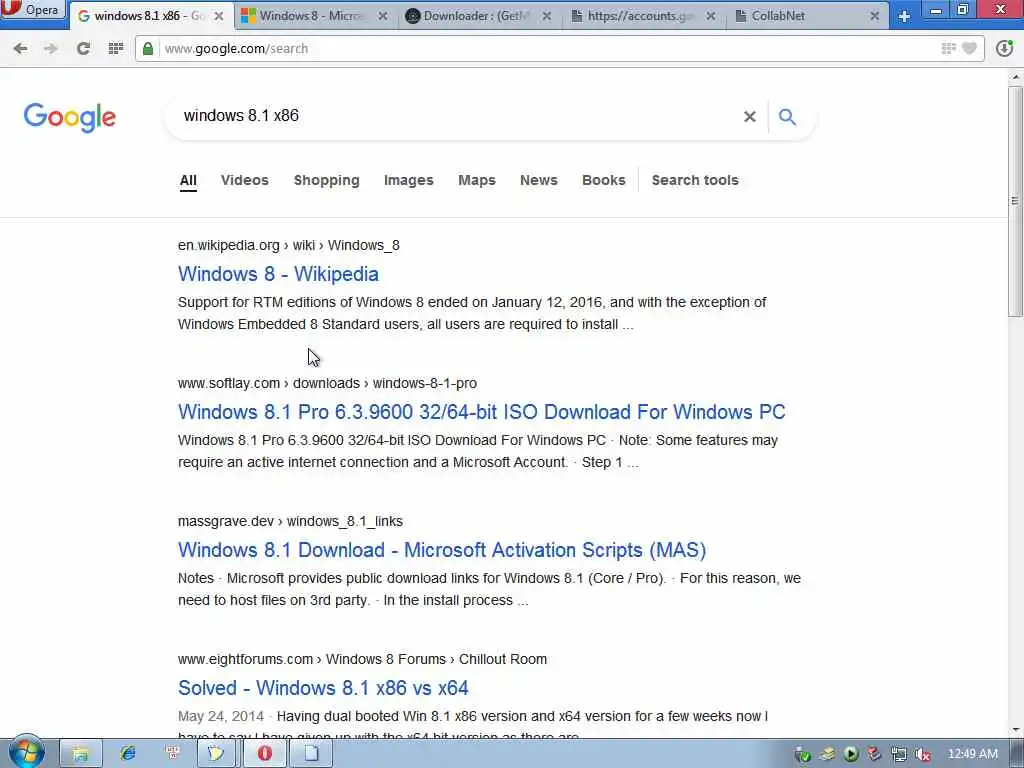Click the taskbar item before Opera

point(216,754)
